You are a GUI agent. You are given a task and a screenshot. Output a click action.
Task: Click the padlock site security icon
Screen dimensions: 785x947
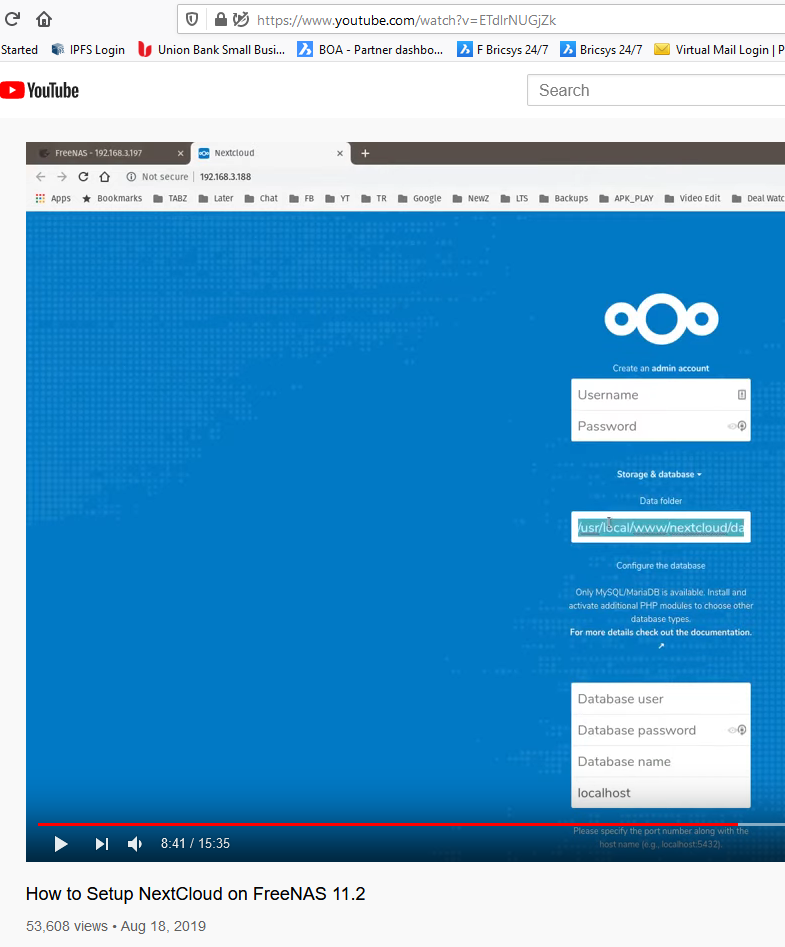pyautogui.click(x=220, y=19)
